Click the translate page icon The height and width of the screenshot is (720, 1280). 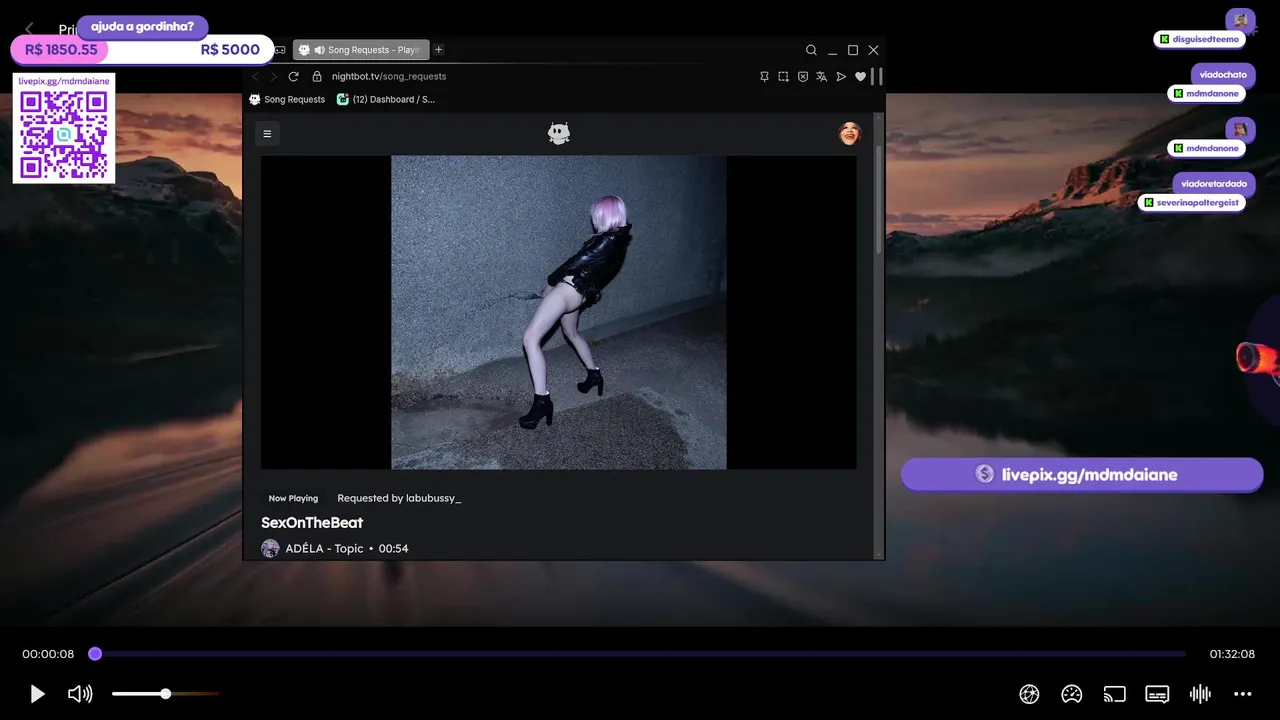(821, 76)
